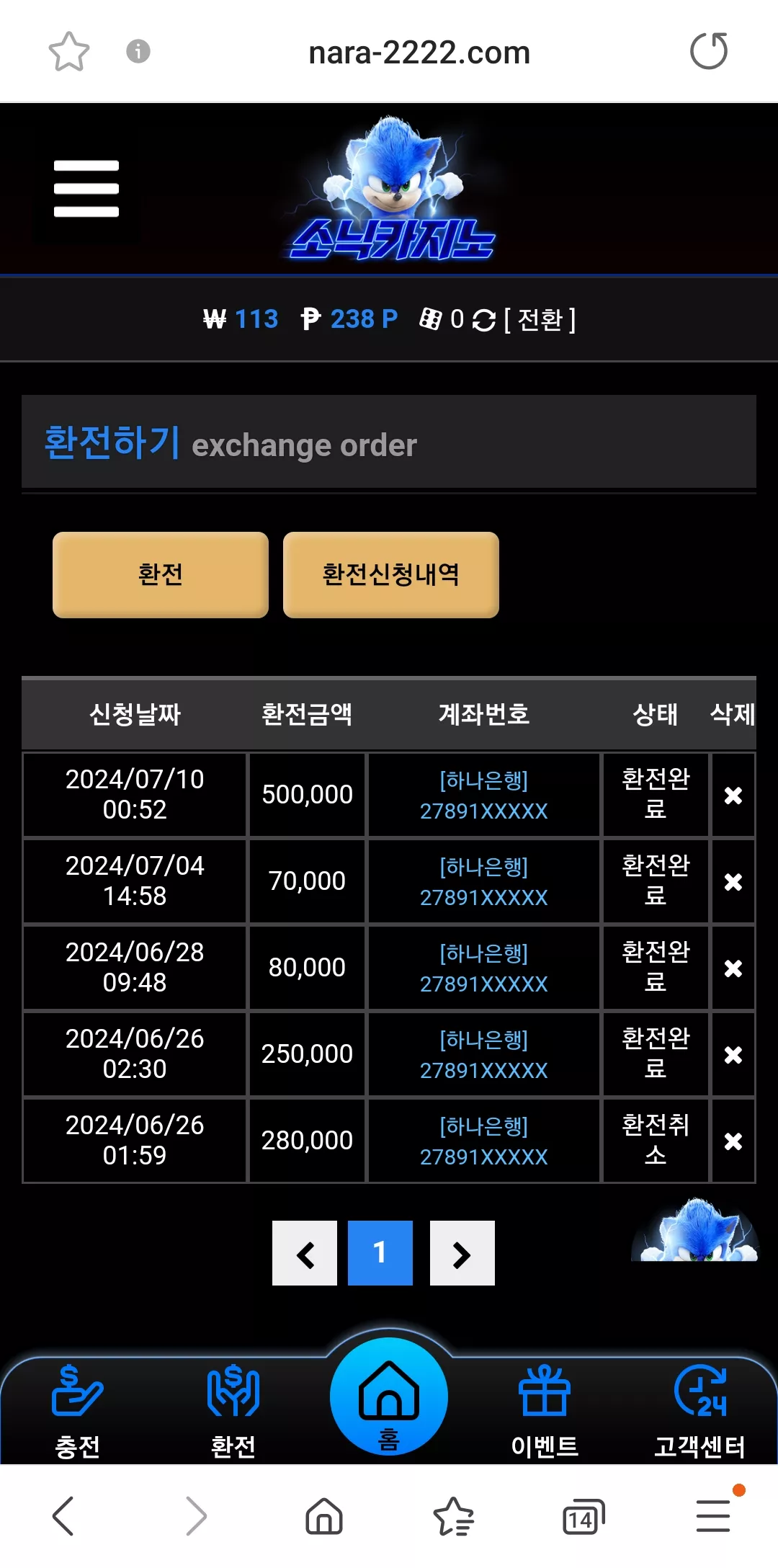This screenshot has height=1568, width=778.
Task: Tap the Sonic casino logo
Action: [393, 189]
